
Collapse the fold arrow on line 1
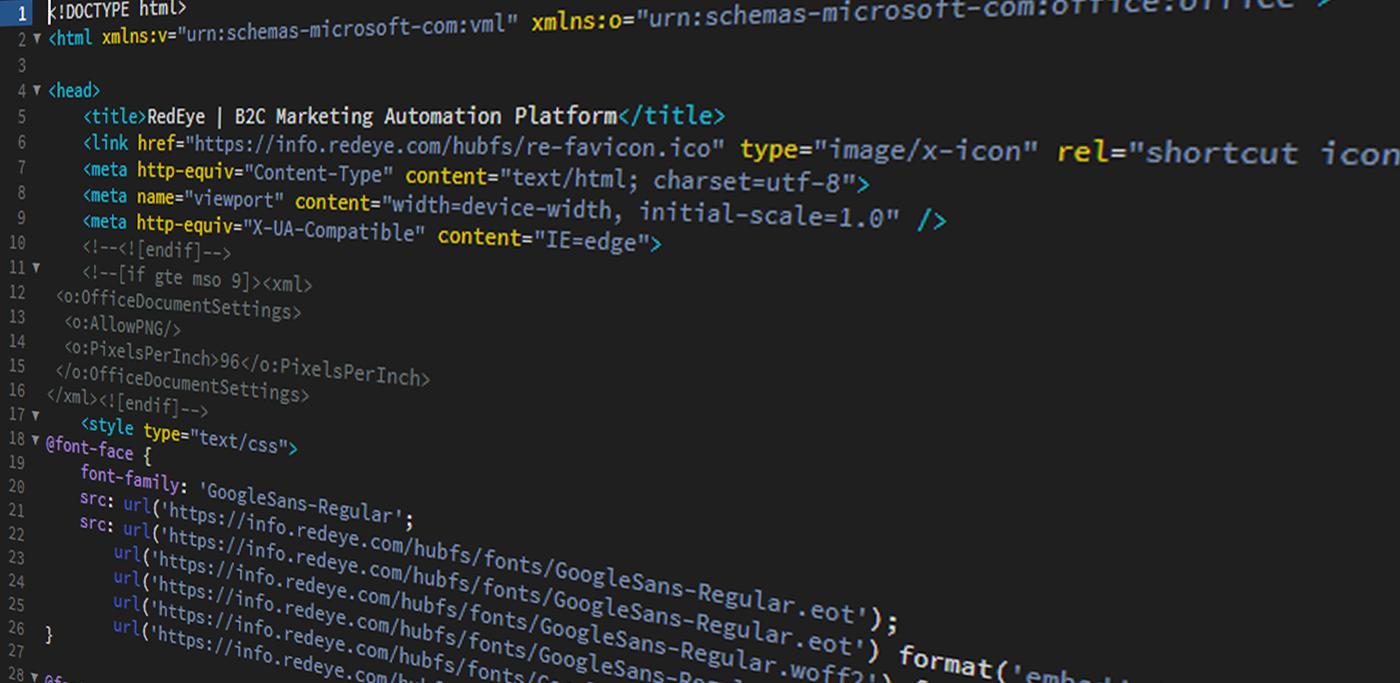click(35, 10)
